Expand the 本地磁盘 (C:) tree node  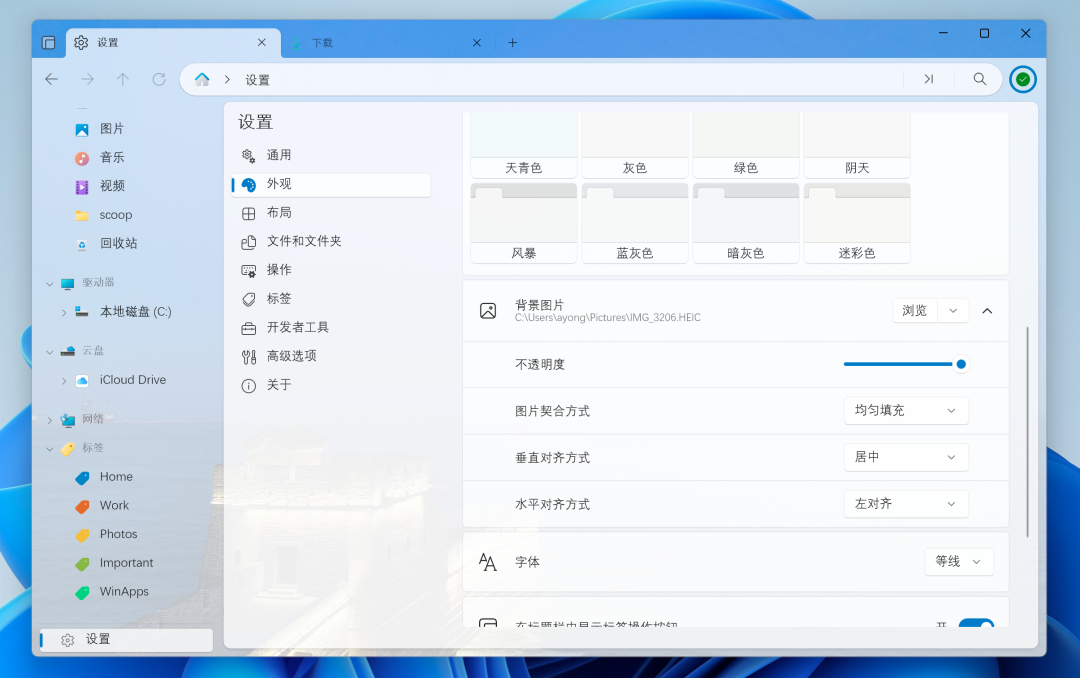64,312
